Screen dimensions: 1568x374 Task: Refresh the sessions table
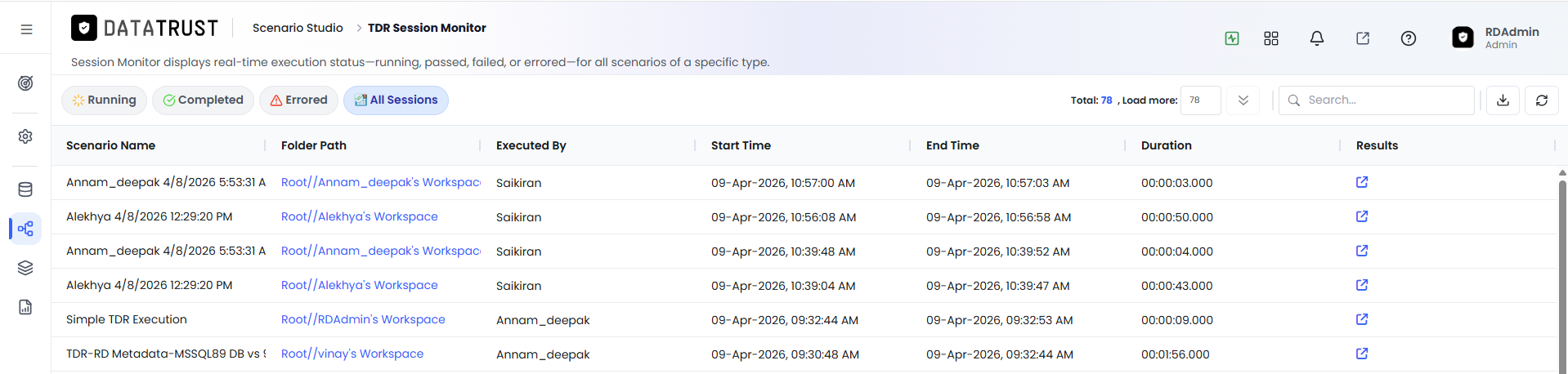1542,100
